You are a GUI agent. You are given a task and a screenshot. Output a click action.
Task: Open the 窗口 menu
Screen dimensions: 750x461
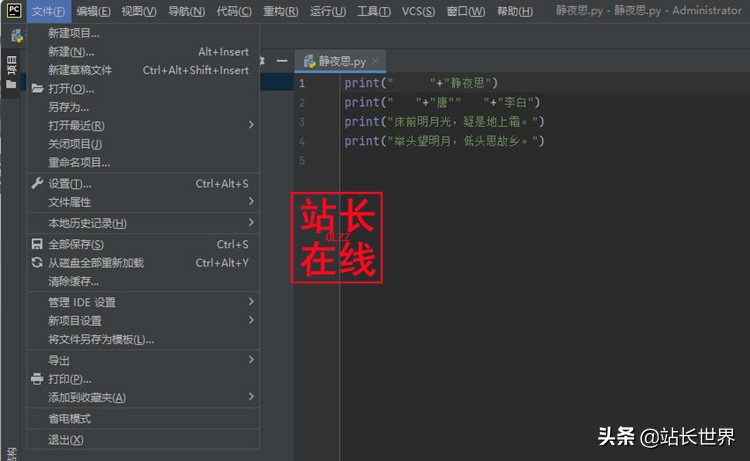pos(465,11)
